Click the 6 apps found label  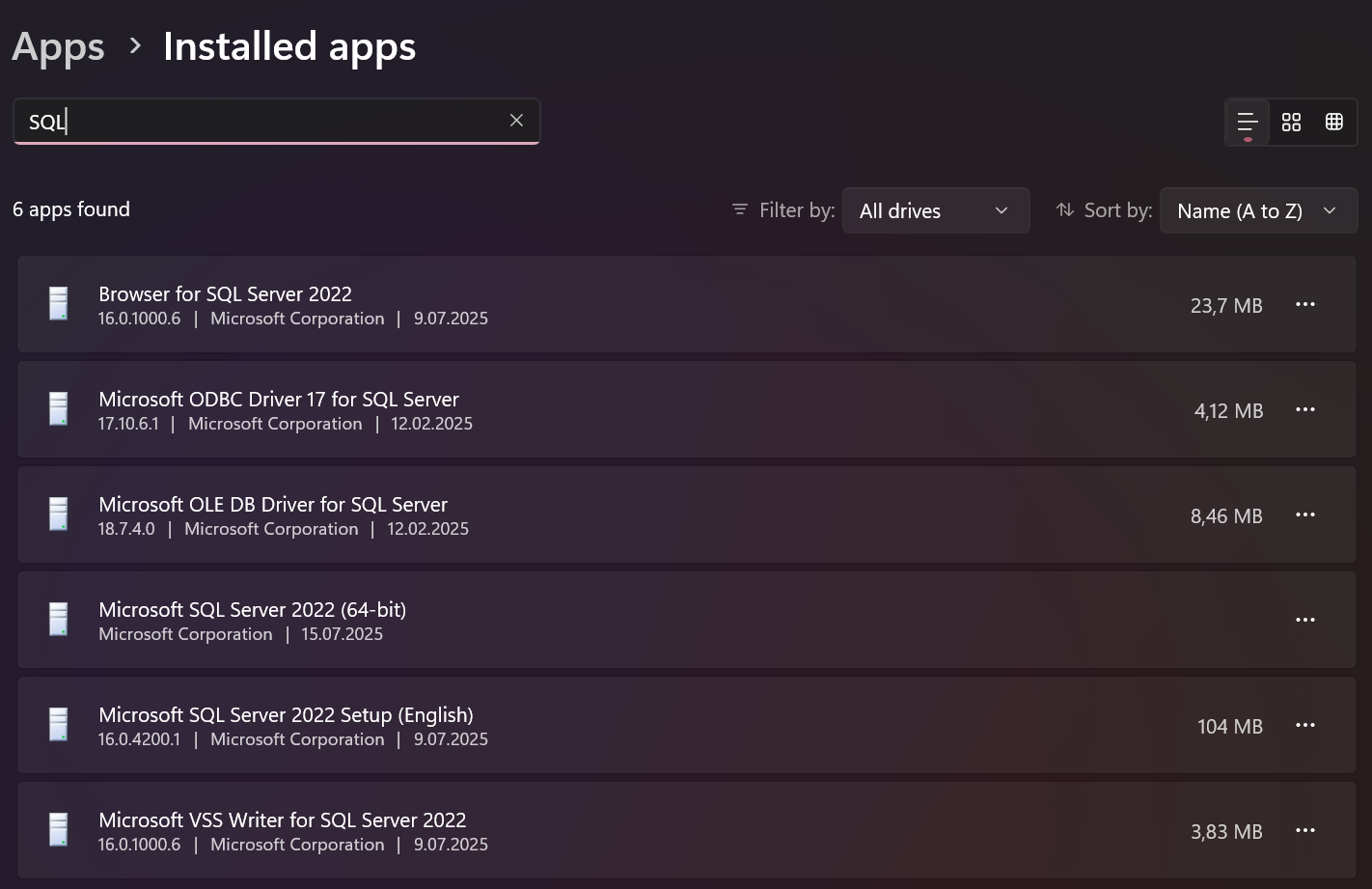coord(71,209)
